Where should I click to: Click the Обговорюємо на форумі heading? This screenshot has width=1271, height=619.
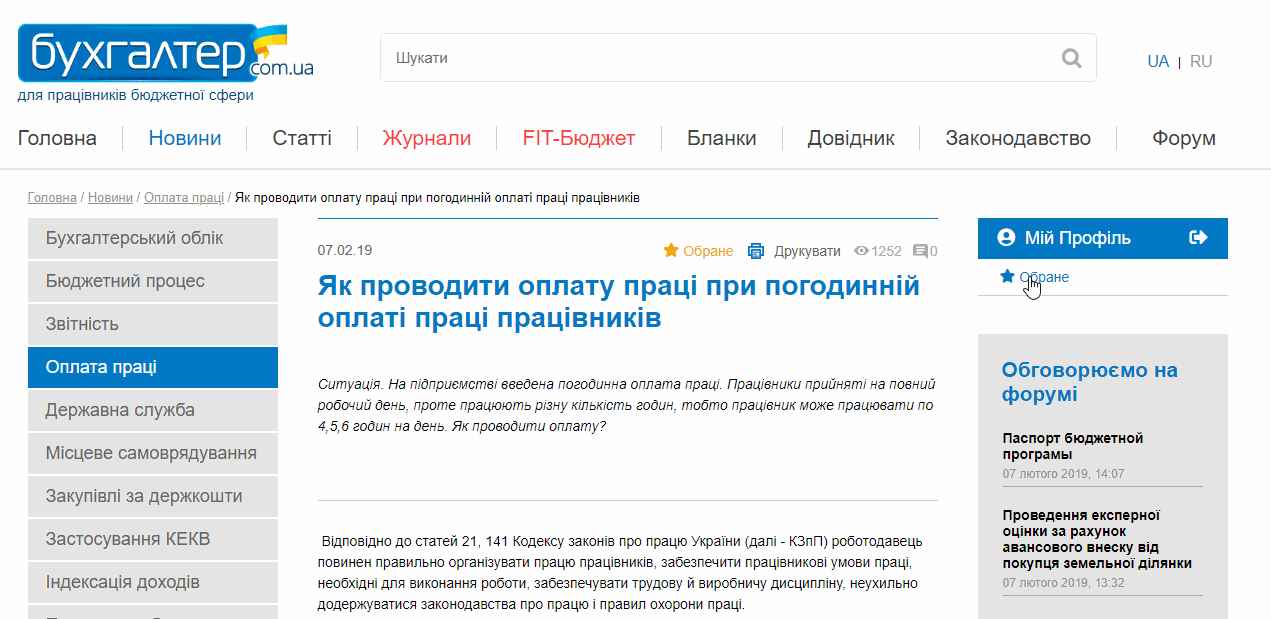(1090, 382)
